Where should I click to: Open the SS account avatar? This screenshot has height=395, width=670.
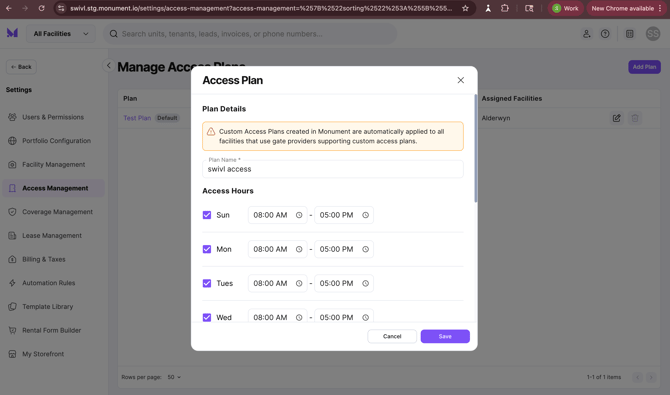tap(653, 34)
